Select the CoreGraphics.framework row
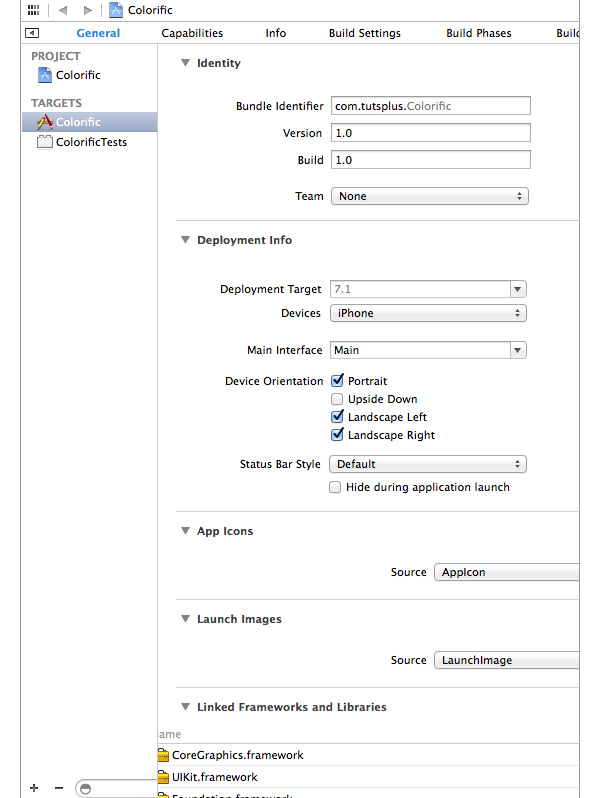Image resolution: width=600 pixels, height=798 pixels. pos(368,755)
